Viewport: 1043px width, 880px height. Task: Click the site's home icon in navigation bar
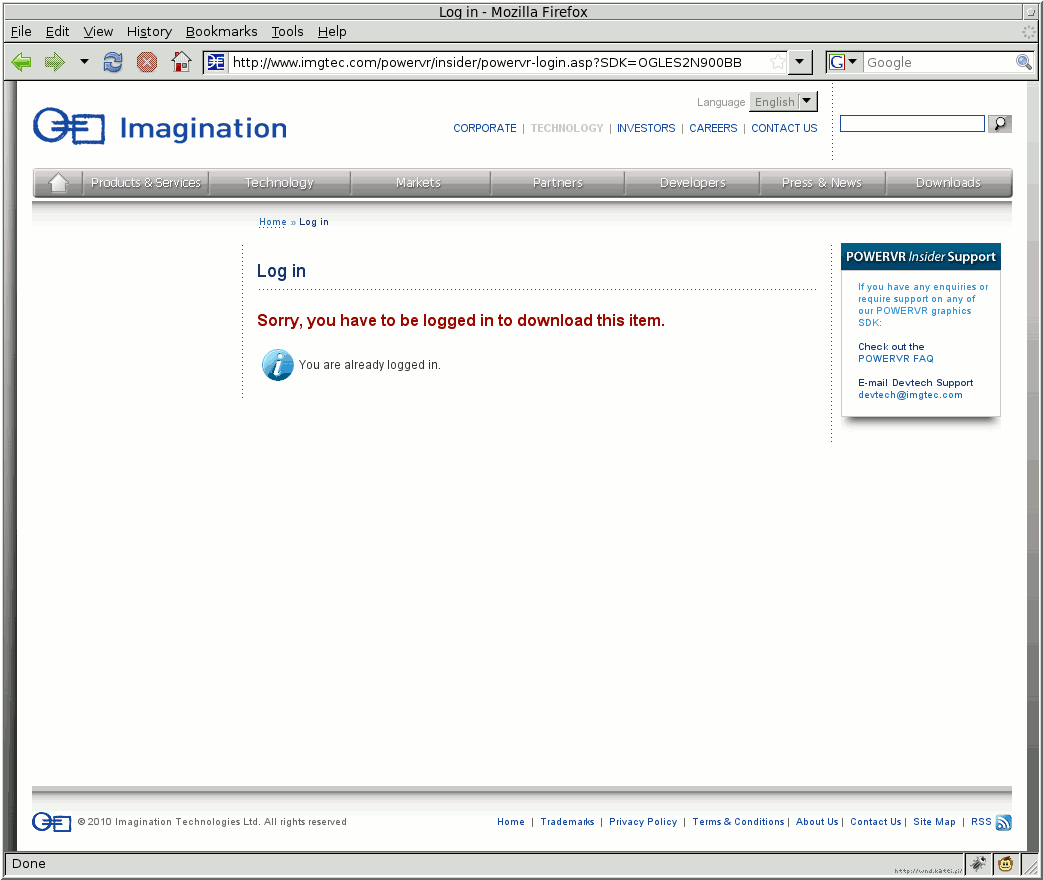coord(59,183)
